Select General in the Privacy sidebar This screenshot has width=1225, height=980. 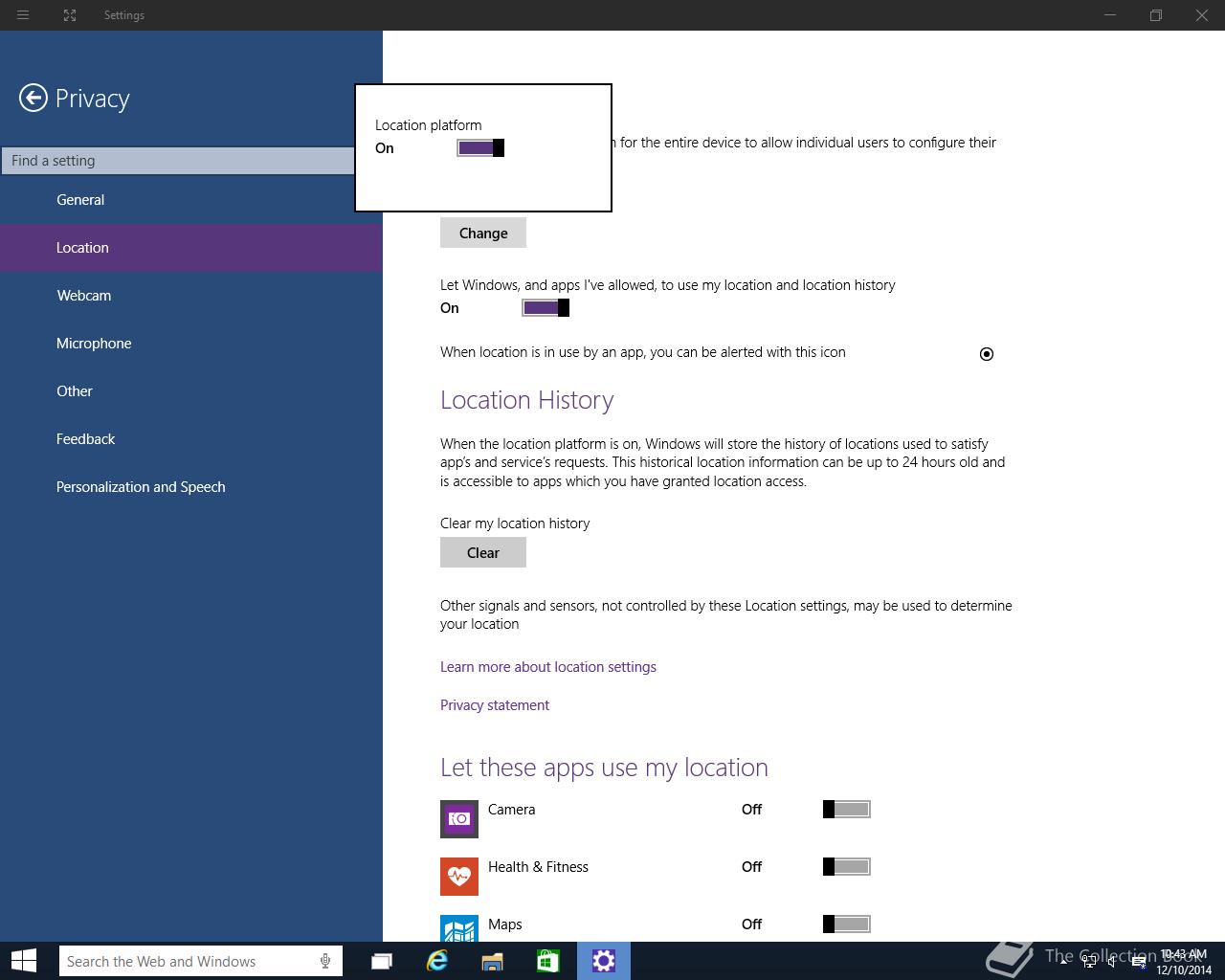pyautogui.click(x=191, y=200)
